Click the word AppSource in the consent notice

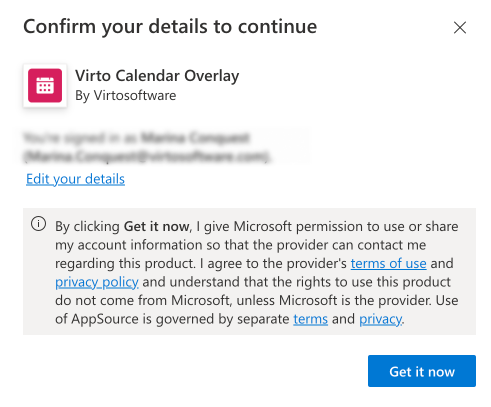[105, 319]
